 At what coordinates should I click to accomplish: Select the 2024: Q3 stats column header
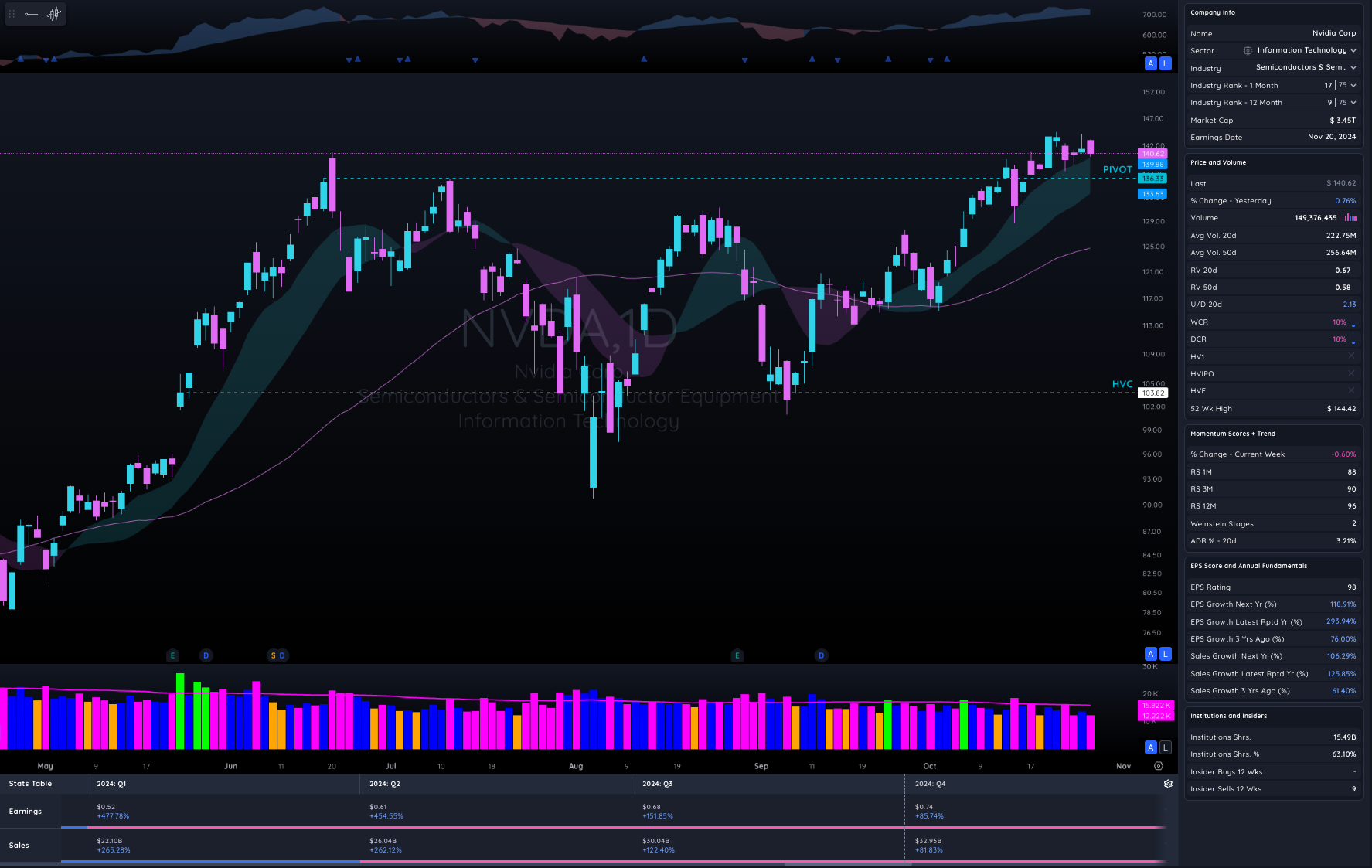657,784
